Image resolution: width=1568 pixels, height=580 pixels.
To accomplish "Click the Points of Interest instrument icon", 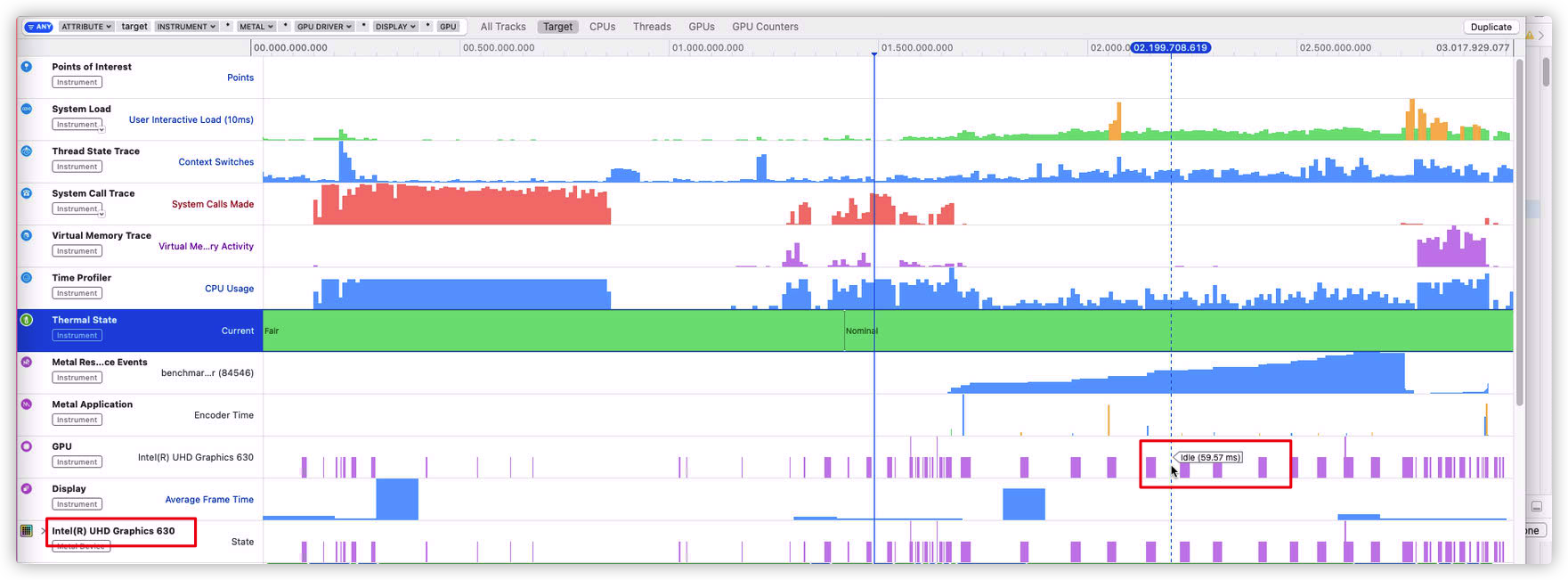I will tap(27, 67).
